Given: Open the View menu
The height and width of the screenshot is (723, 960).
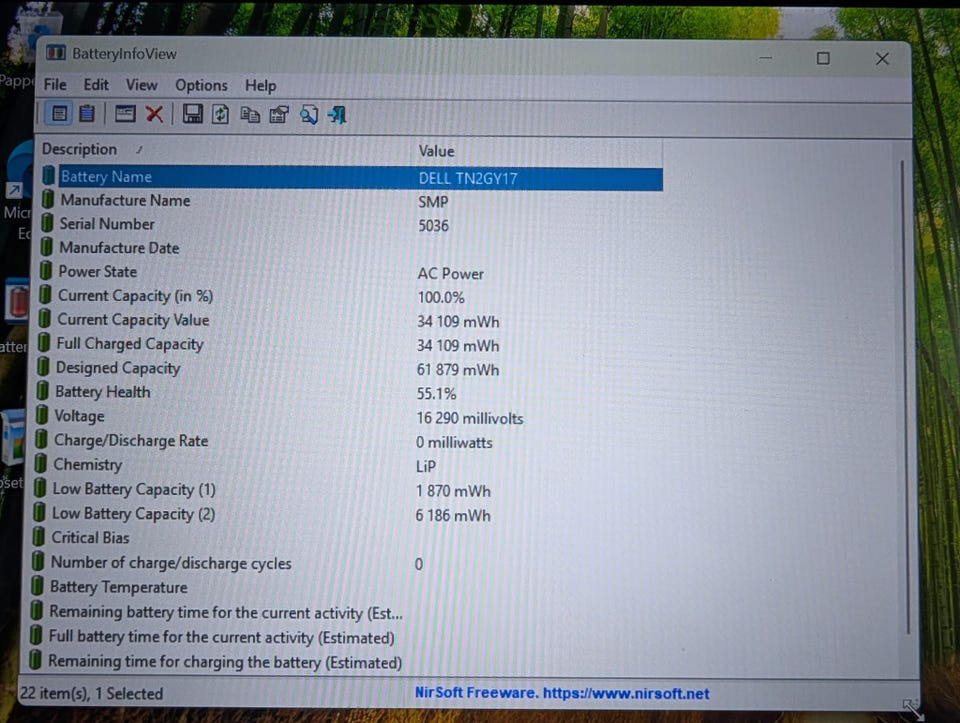Looking at the screenshot, I should coord(141,84).
